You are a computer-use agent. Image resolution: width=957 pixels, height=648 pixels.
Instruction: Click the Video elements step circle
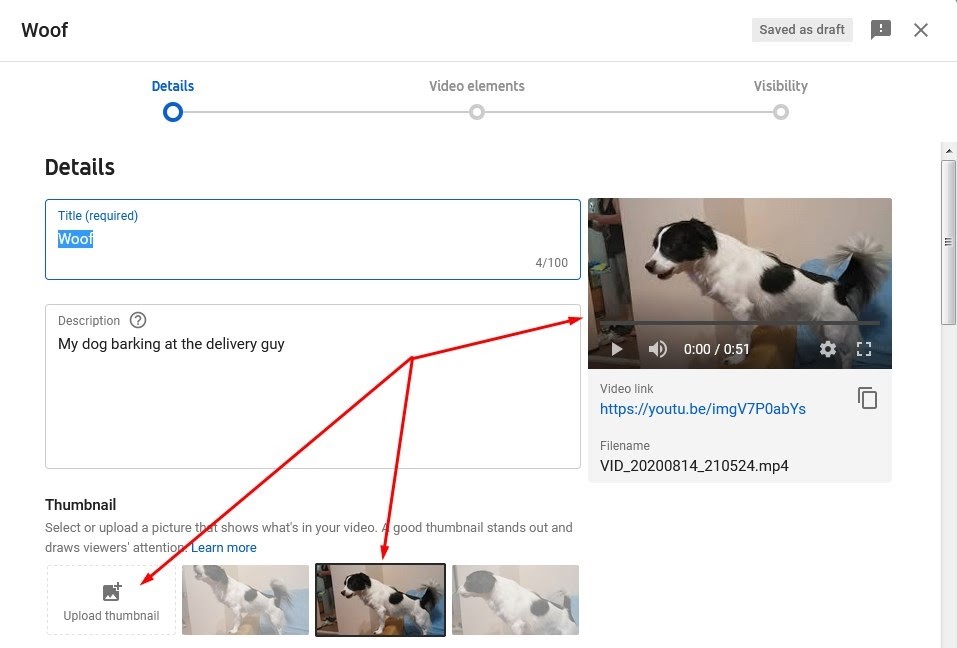click(x=477, y=112)
